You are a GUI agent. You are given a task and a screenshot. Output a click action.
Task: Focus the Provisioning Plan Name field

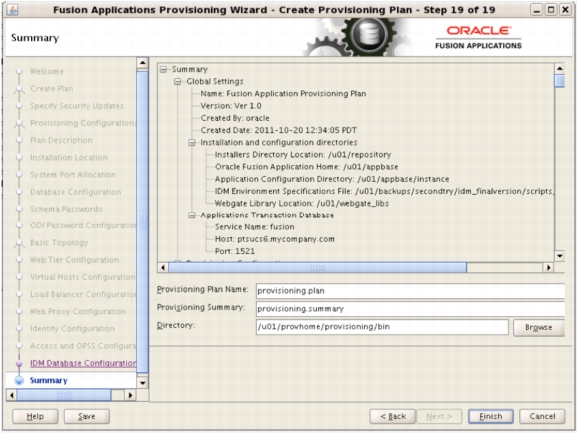pyautogui.click(x=410, y=291)
